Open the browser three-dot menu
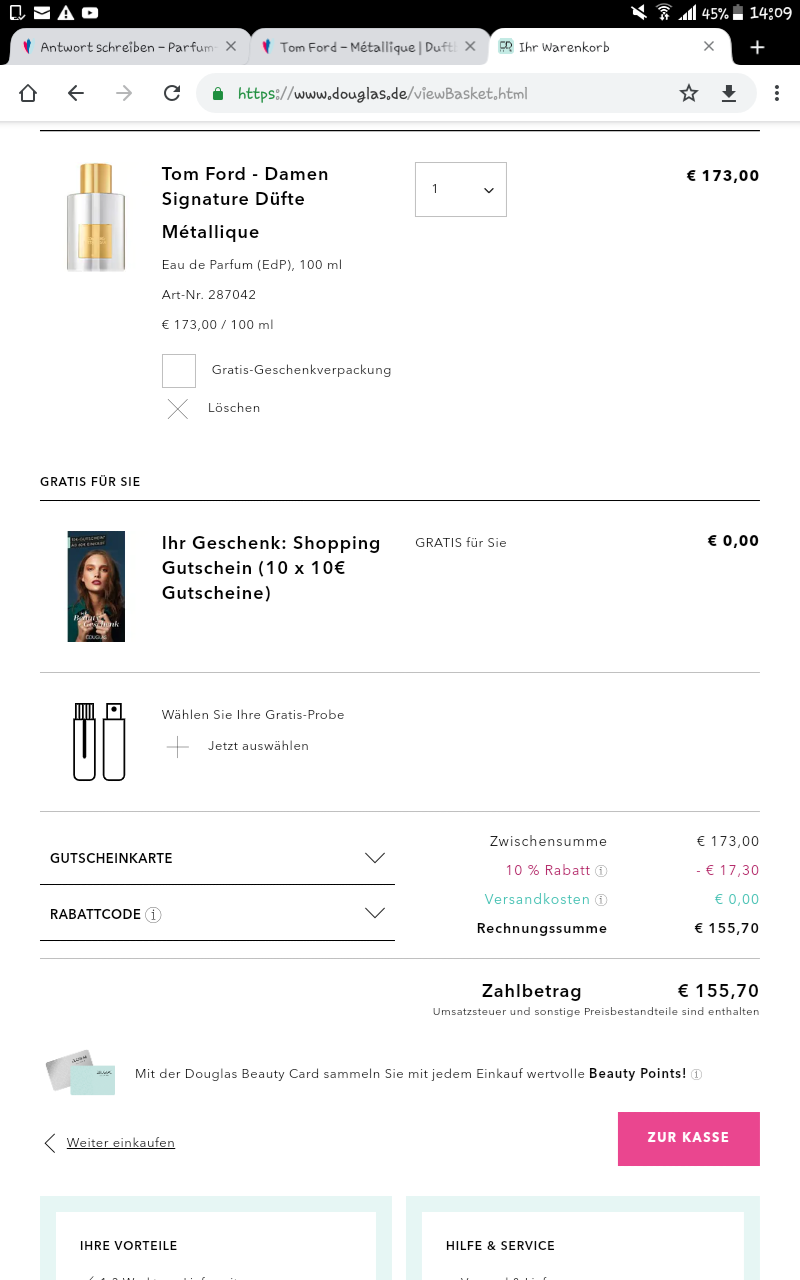Screen dimensions: 800x1280 (777, 93)
